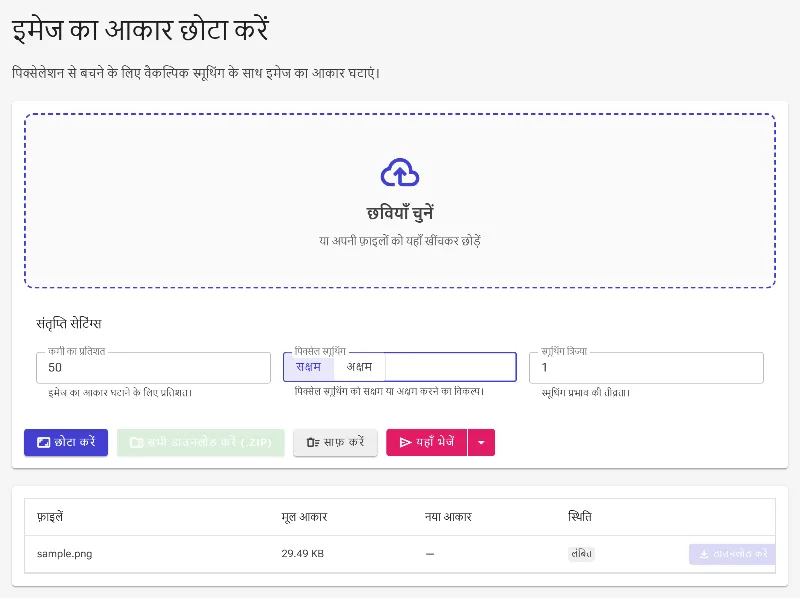Click the helper text under percentage field
Screen dimensions: 800x598
(120, 393)
